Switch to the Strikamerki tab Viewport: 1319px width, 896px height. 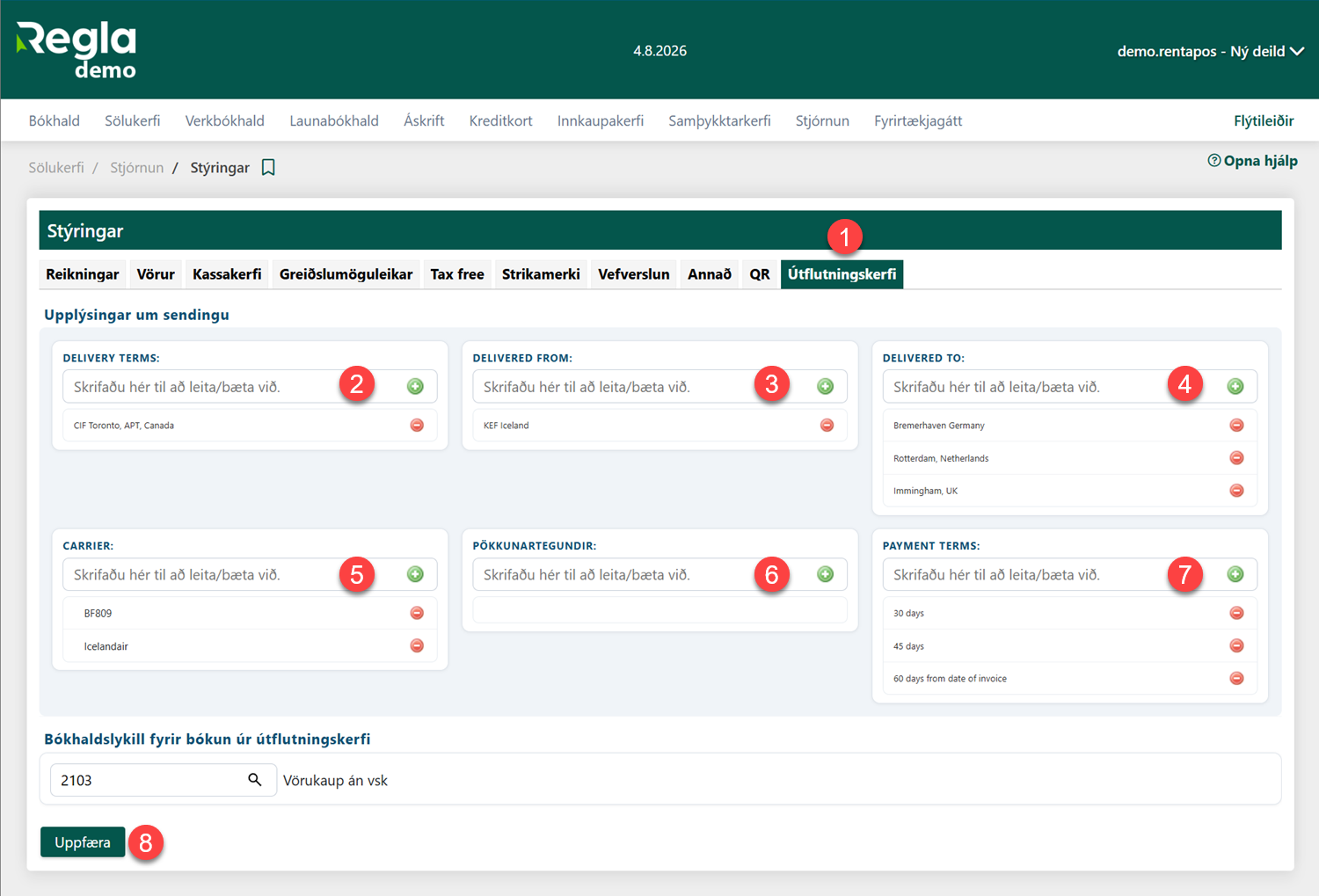[x=541, y=274]
